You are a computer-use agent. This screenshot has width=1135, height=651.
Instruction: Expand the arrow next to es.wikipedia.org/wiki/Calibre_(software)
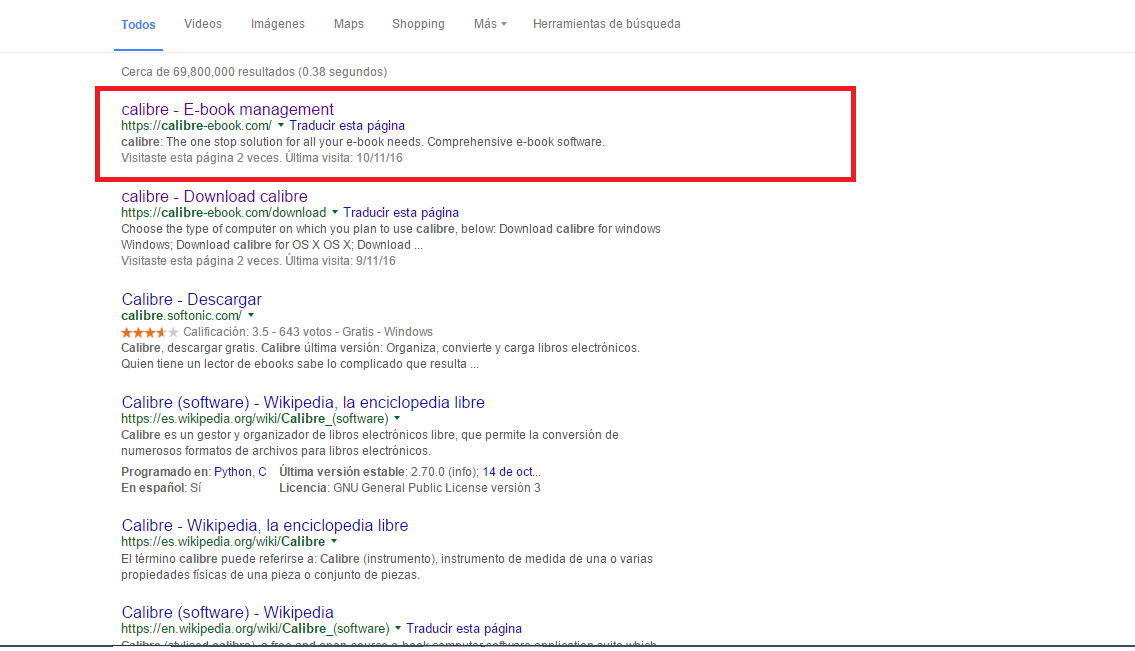(x=397, y=418)
